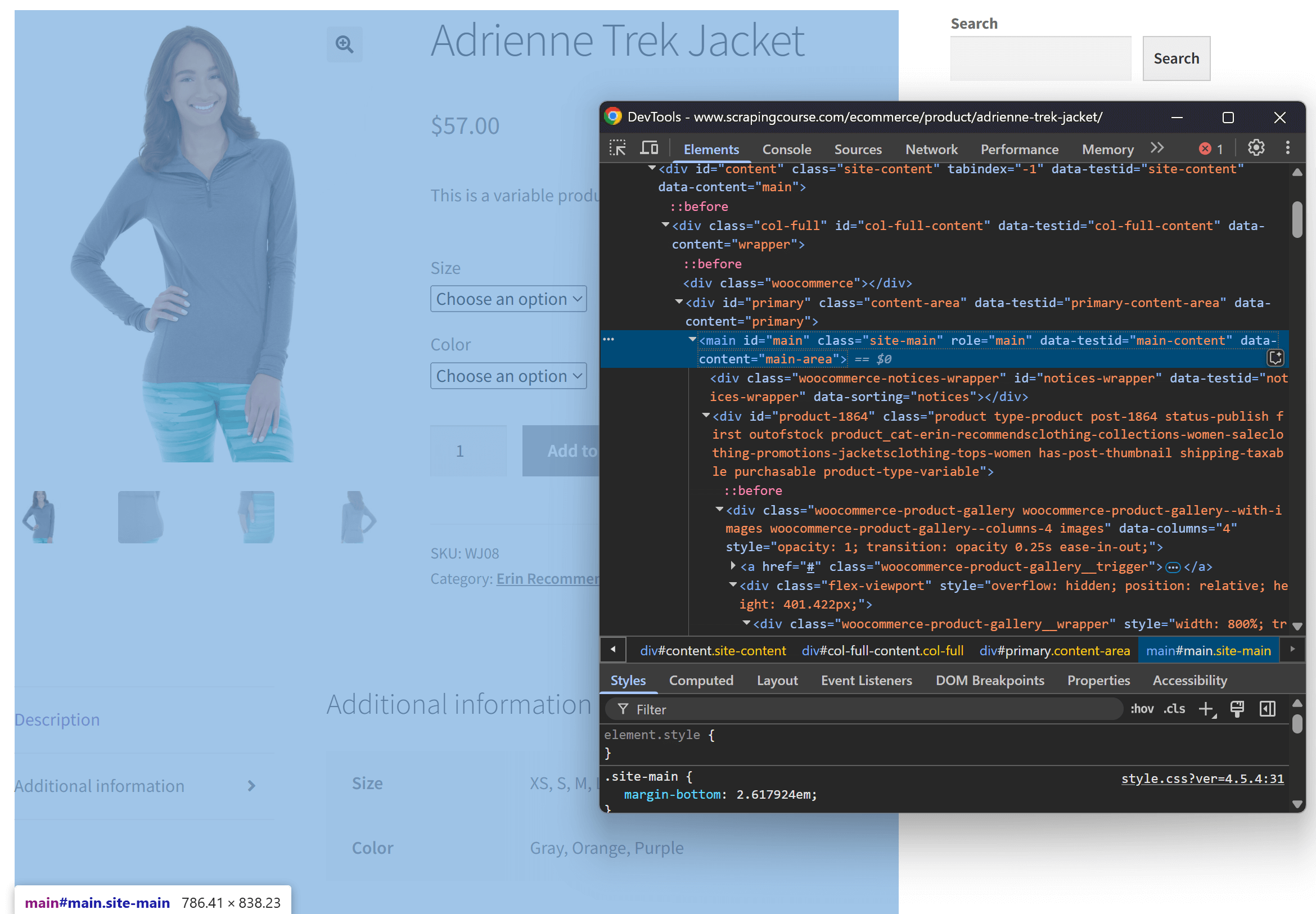Switch to the Network tab
Image resolution: width=1316 pixels, height=914 pixels.
coord(931,149)
